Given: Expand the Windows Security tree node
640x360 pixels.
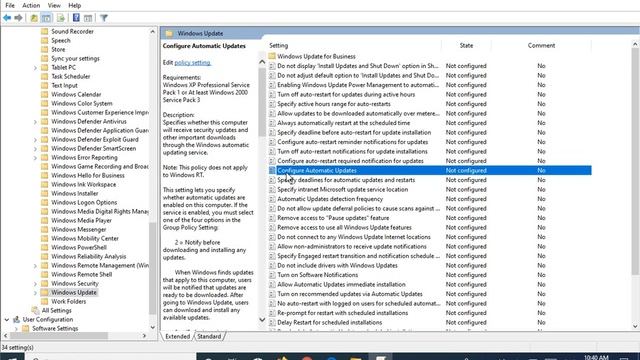Looking at the screenshot, I should click(x=35, y=284).
